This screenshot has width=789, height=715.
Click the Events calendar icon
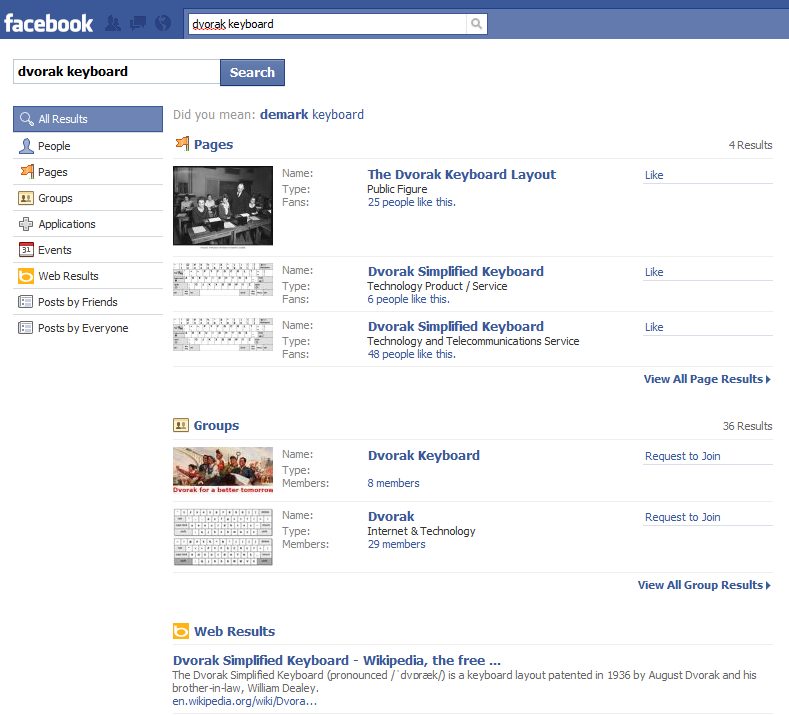tap(26, 250)
